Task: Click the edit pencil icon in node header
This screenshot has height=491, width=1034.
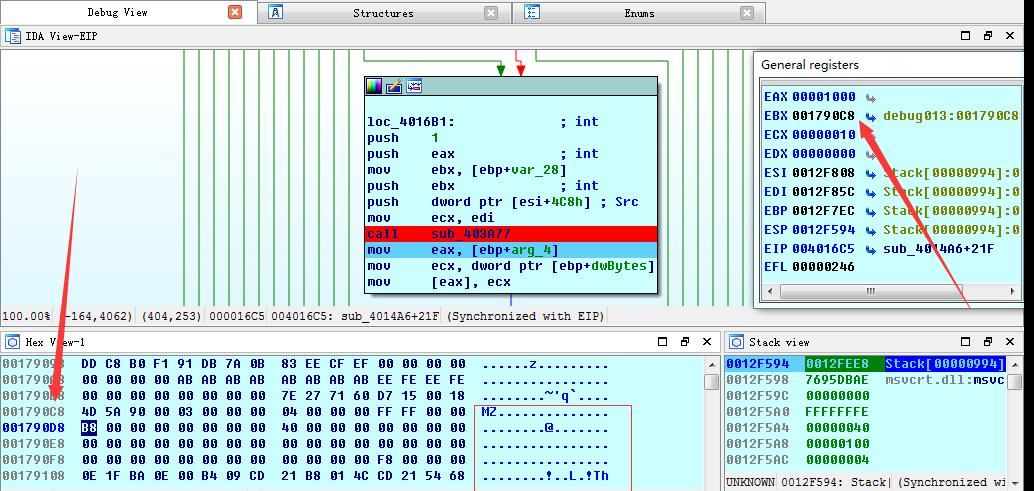Action: click(x=394, y=86)
